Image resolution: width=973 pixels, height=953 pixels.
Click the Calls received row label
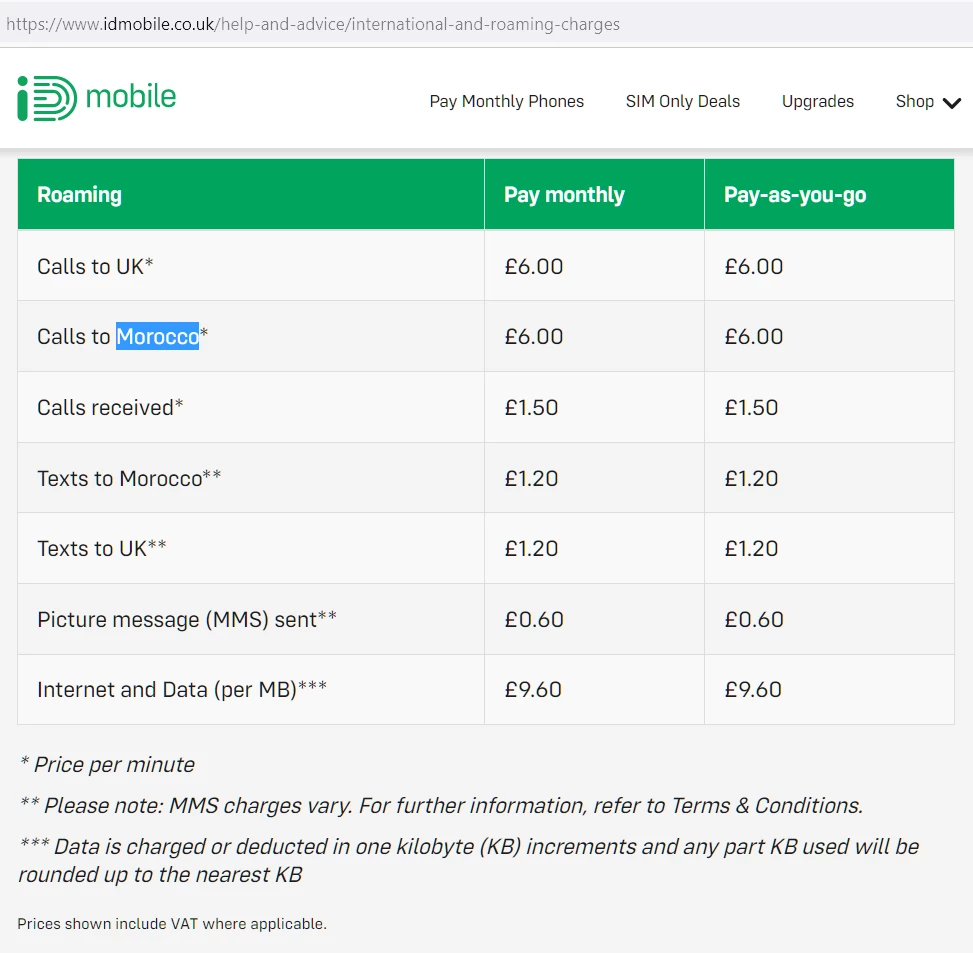110,407
